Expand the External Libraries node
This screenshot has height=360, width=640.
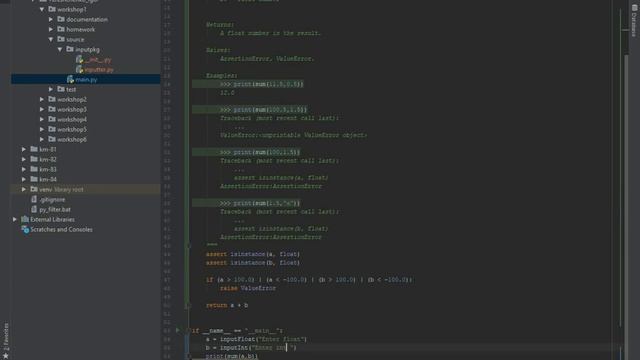(15, 219)
